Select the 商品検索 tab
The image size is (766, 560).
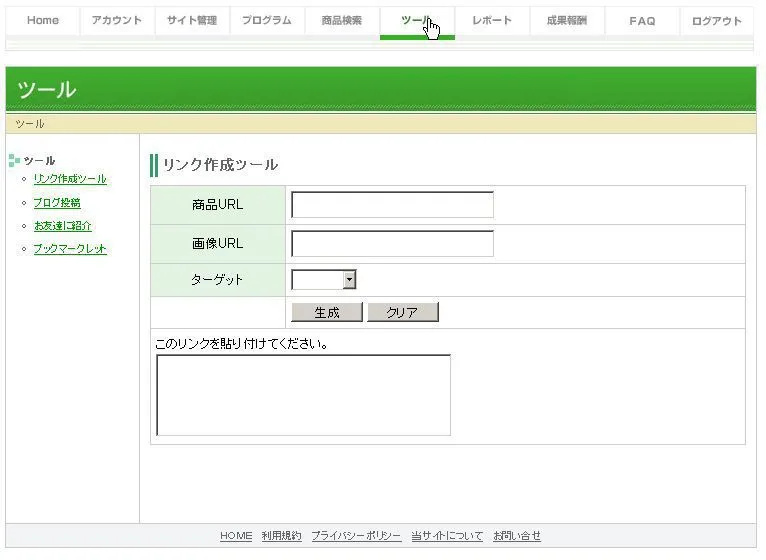tap(342, 21)
